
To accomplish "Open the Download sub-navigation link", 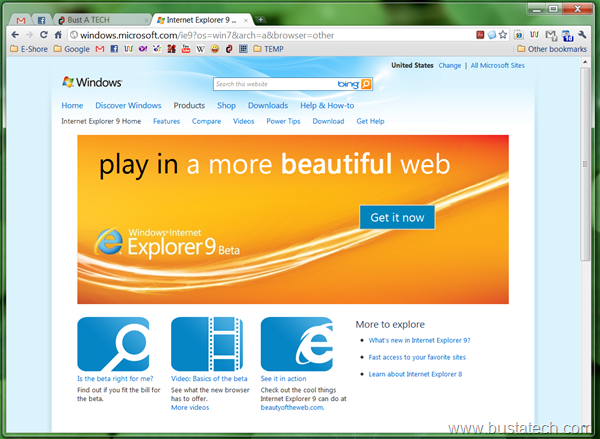I will 328,121.
